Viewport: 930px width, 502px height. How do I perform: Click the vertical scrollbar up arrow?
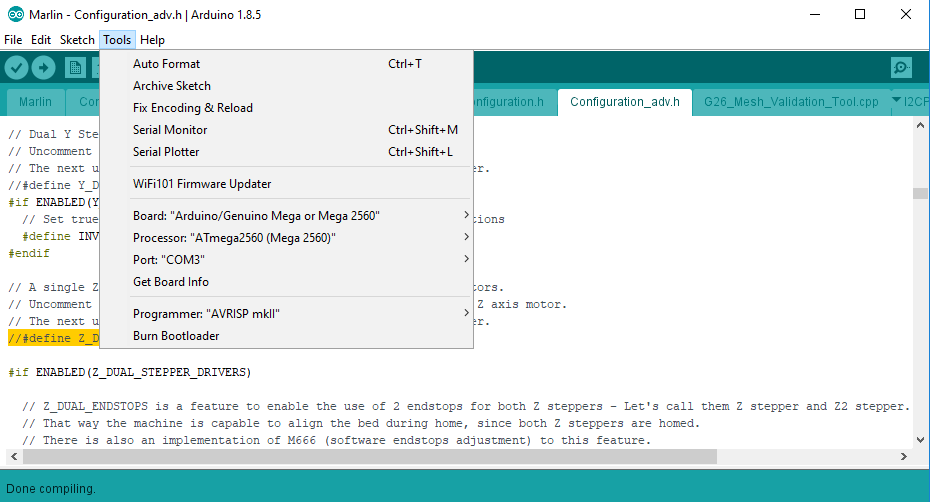(920, 125)
